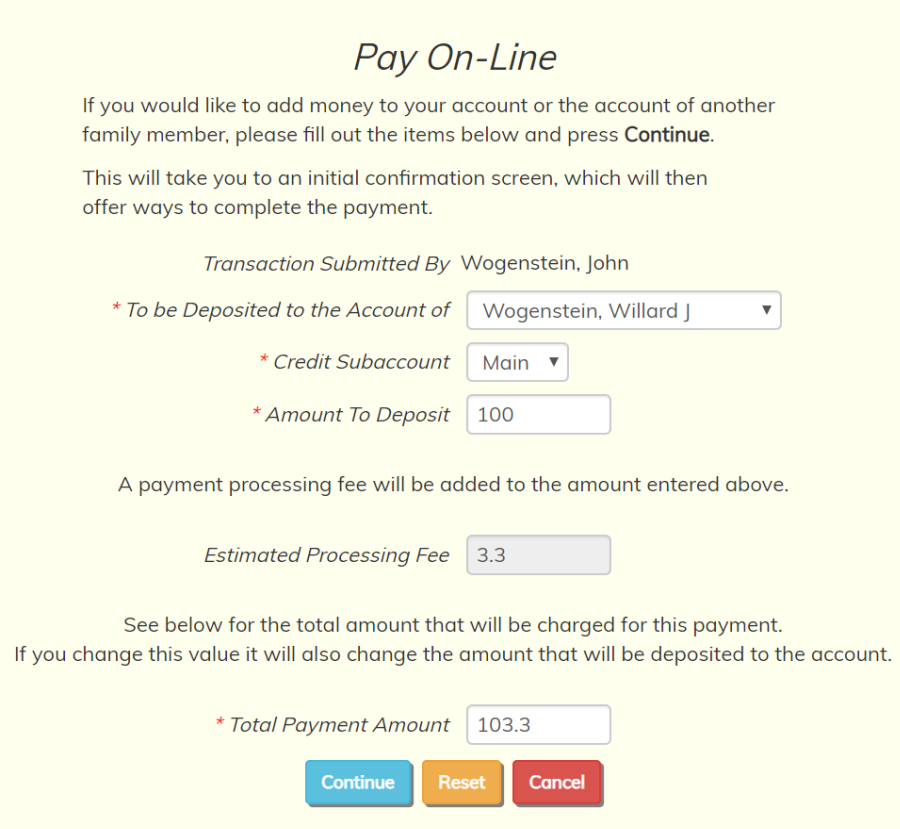Expand the Credit Subaccount dropdown

(517, 362)
